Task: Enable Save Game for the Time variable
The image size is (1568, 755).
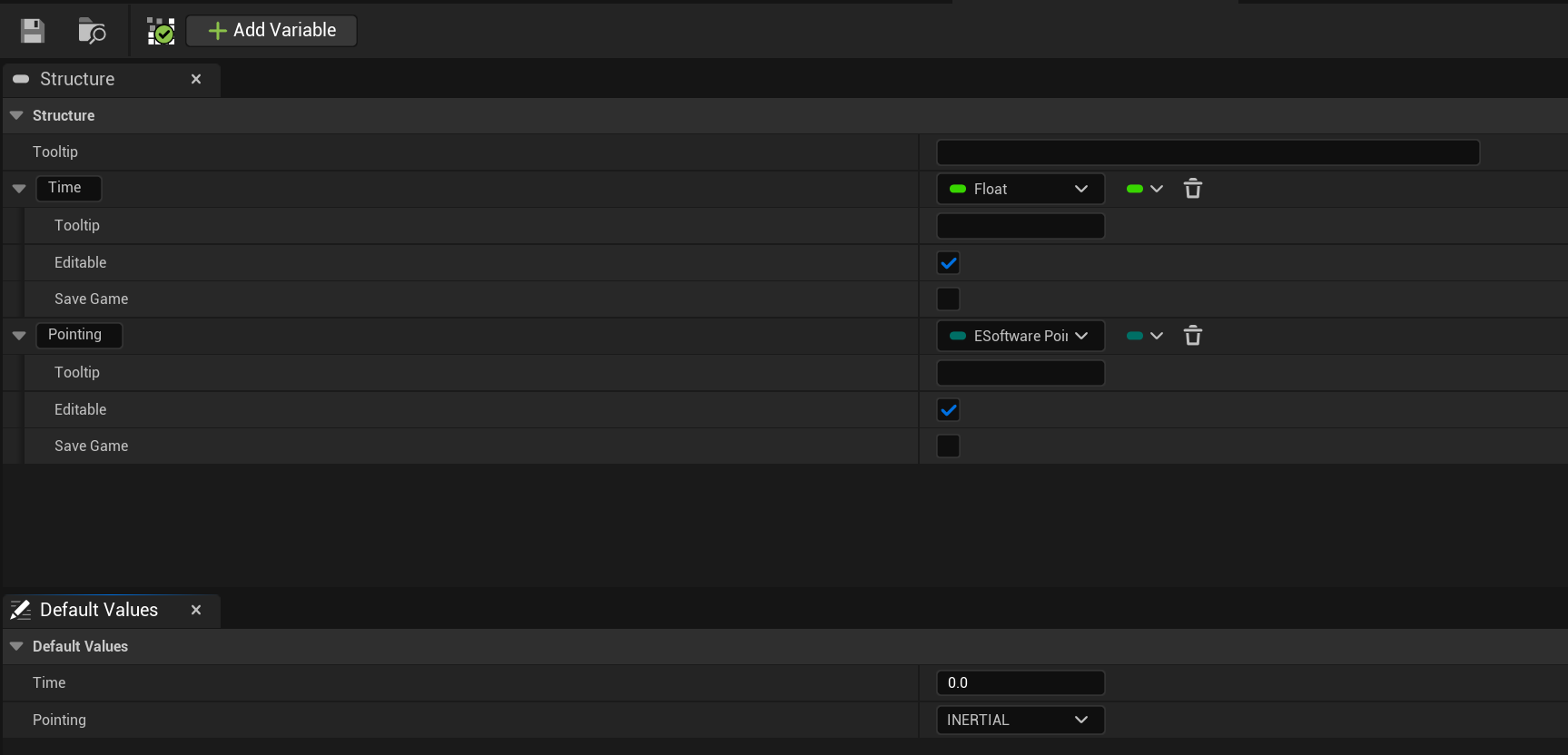Action: (948, 299)
